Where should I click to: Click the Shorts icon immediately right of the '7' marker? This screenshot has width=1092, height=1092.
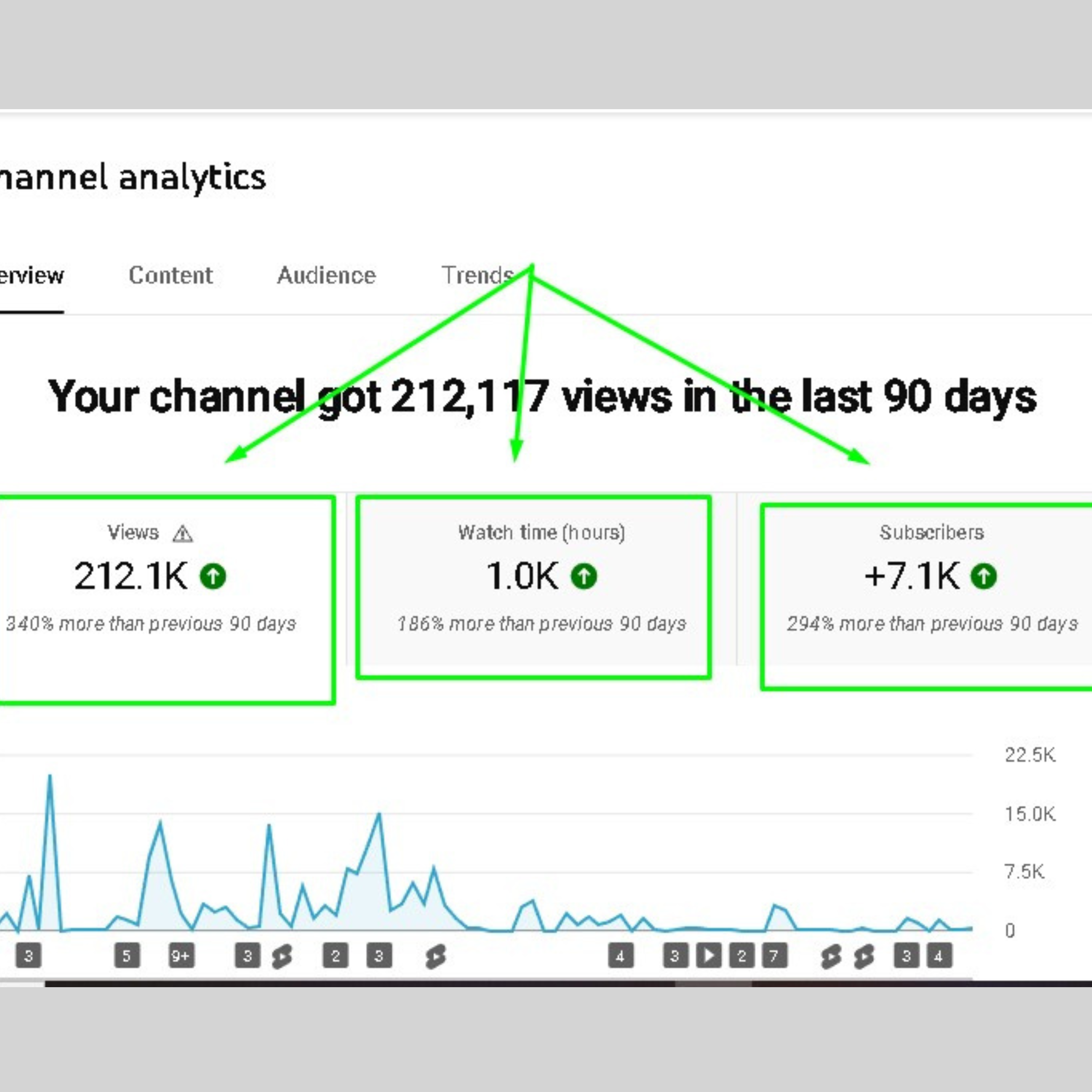(x=830, y=956)
